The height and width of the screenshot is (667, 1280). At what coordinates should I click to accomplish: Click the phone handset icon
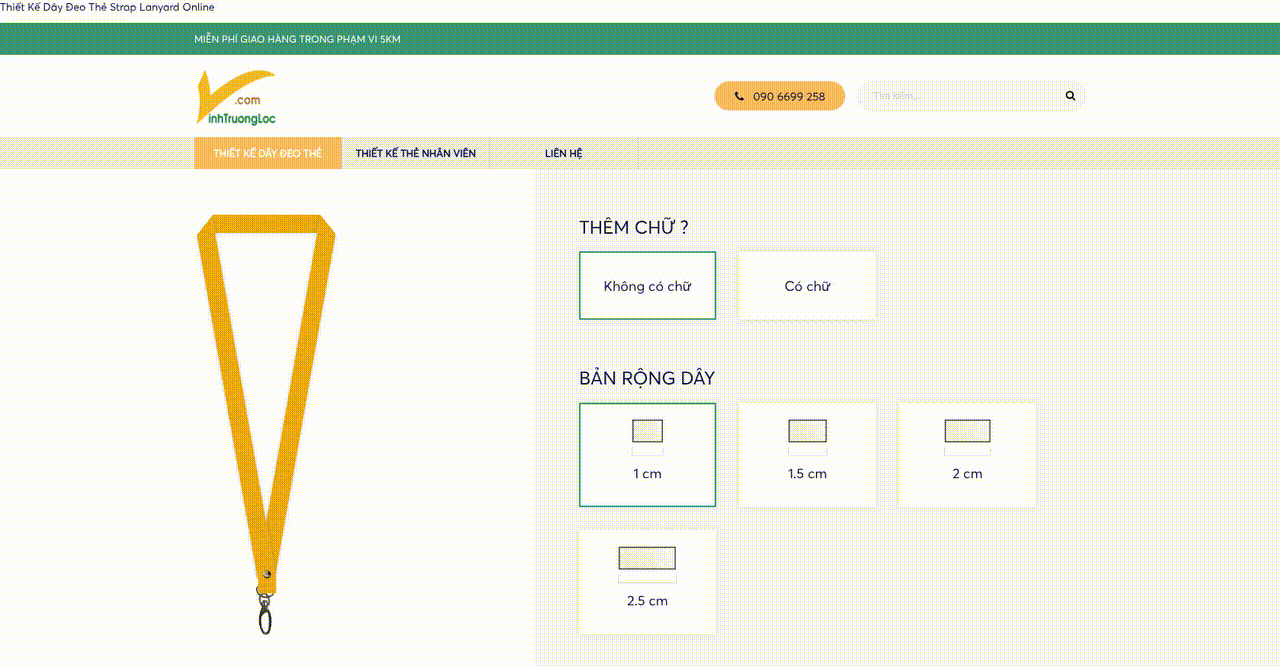click(x=739, y=96)
